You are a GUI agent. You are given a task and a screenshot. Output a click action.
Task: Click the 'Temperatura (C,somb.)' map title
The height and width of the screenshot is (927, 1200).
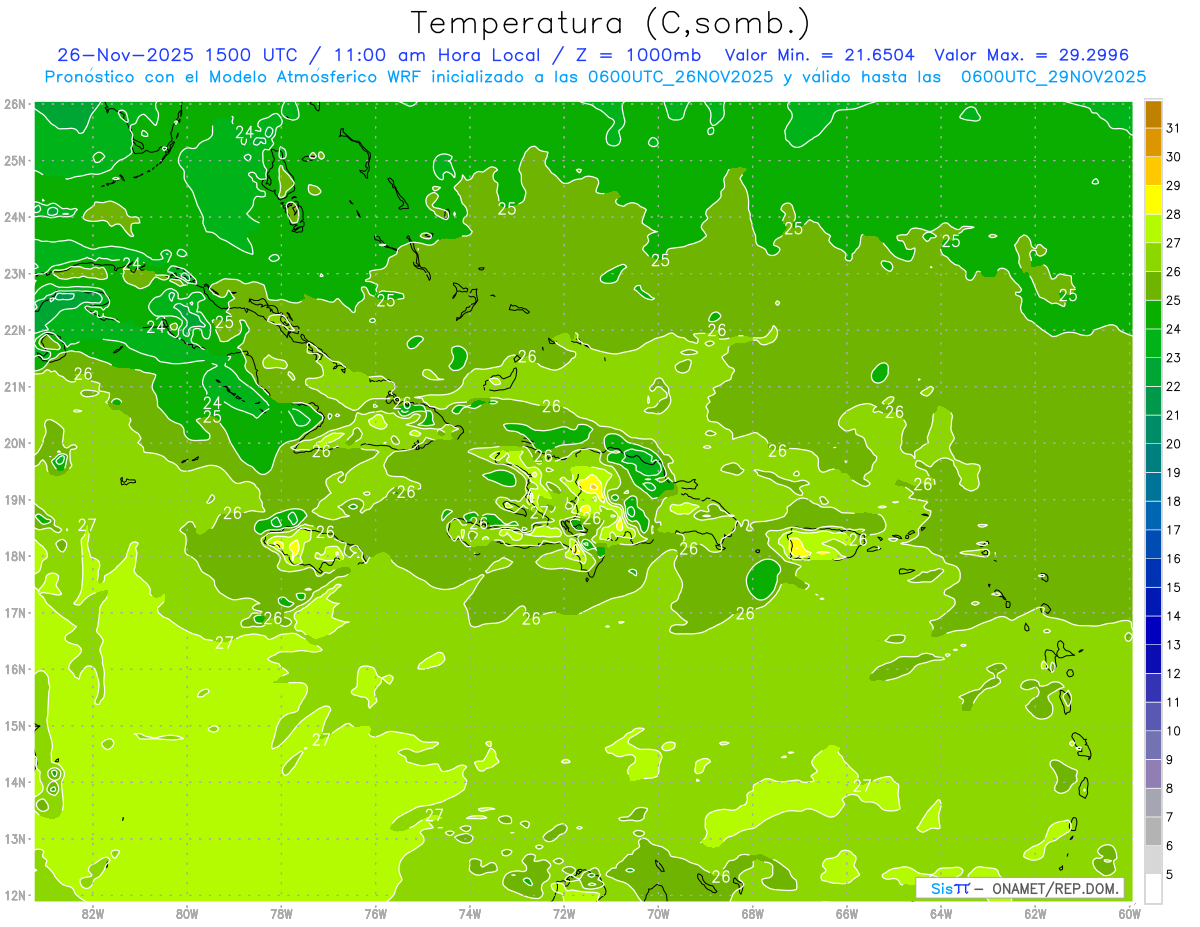tap(611, 23)
